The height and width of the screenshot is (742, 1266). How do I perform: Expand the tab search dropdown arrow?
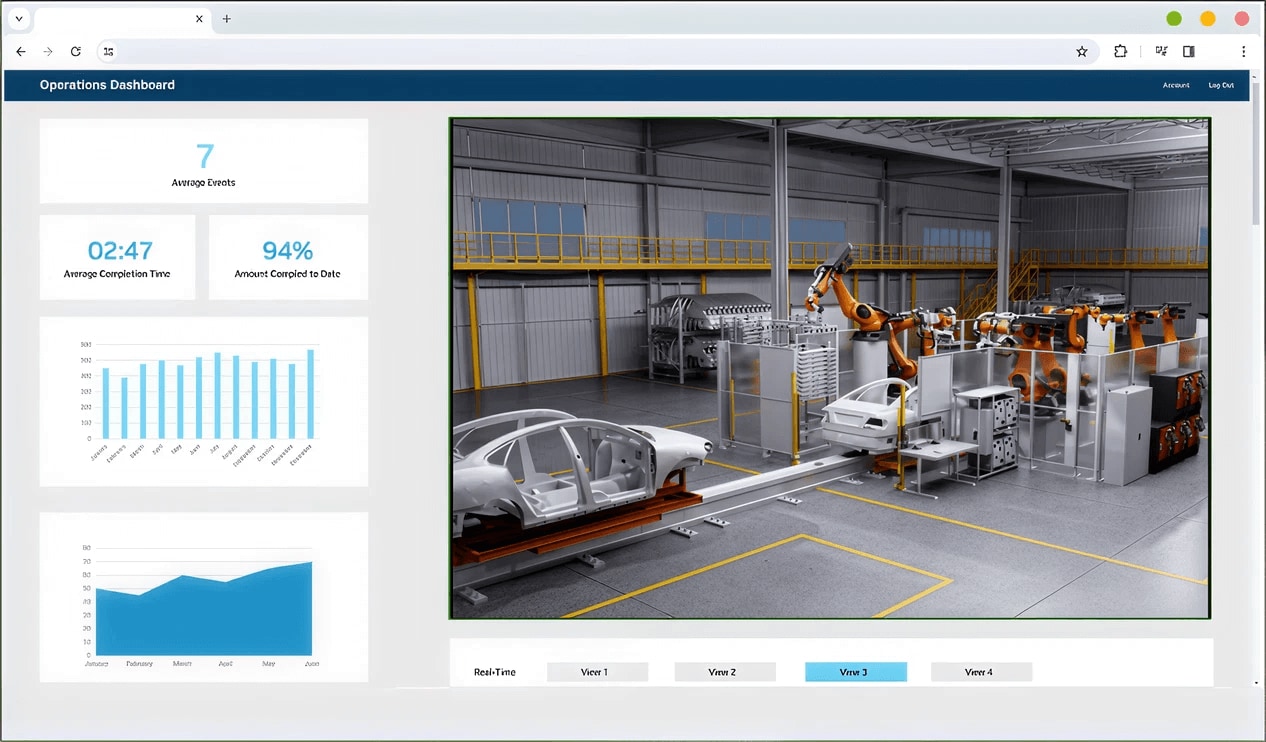coord(18,18)
